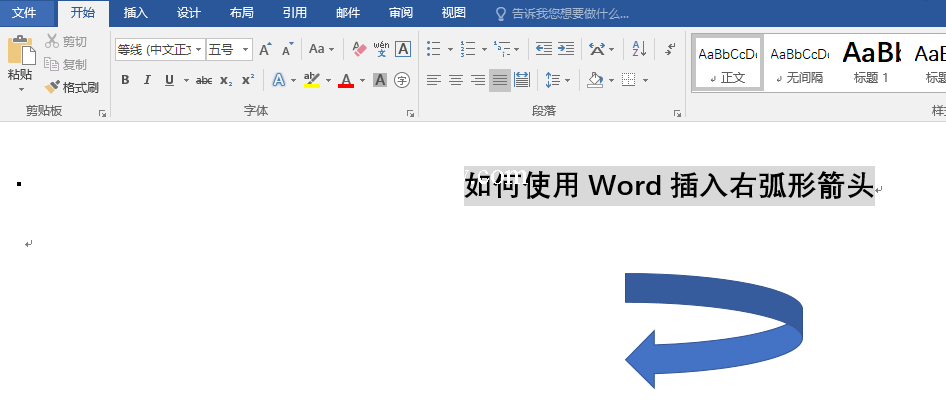This screenshot has height=405, width=946.
Task: Switch to the Review (审阅) tab
Action: [x=401, y=13]
